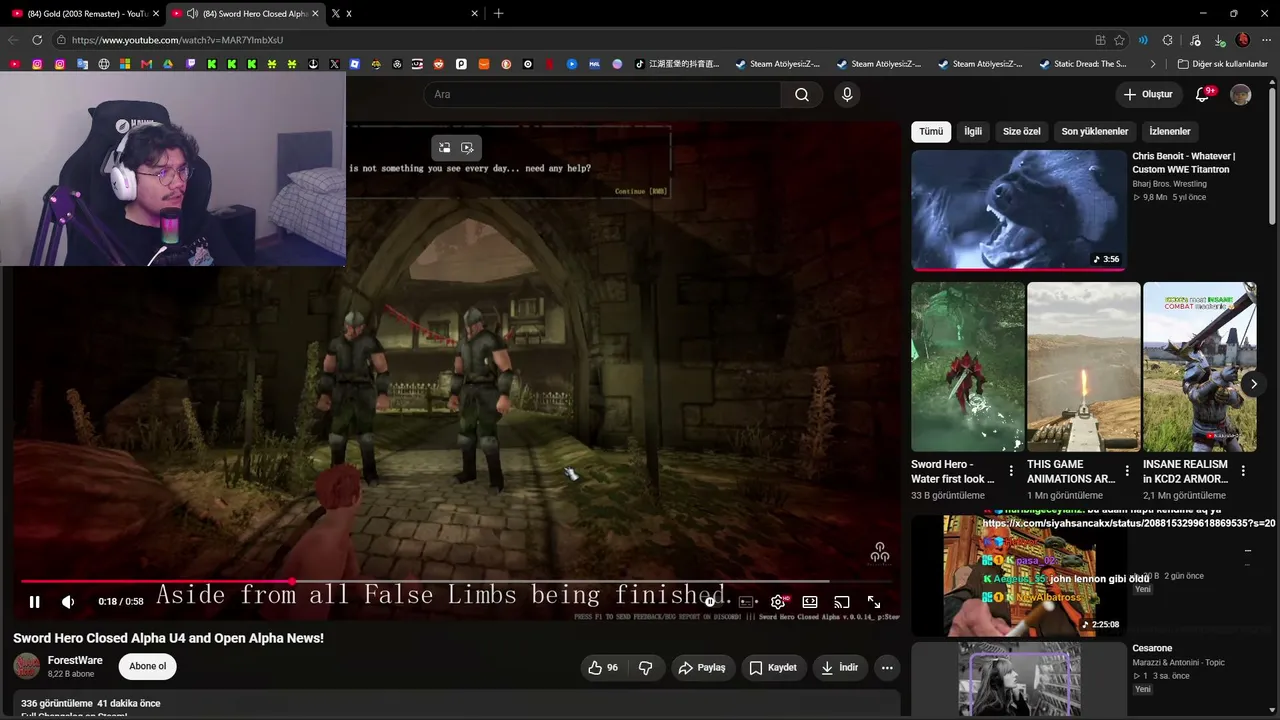Submit search with magnifier icon

tap(802, 94)
